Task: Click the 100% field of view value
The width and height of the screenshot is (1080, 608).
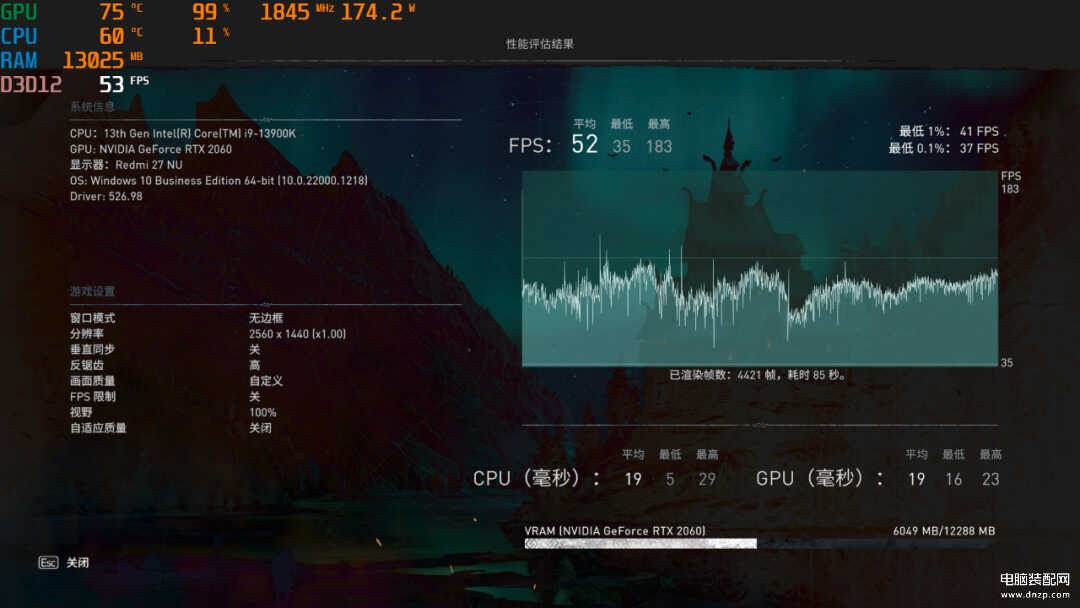Action: (262, 412)
